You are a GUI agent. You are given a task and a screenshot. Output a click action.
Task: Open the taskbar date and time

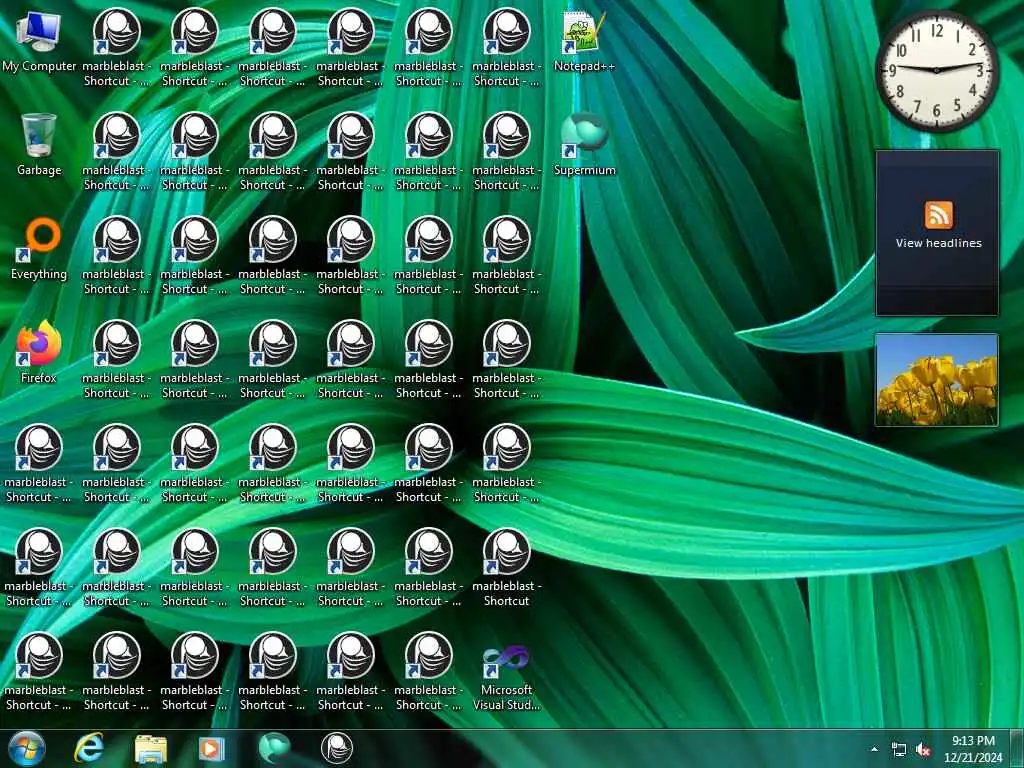click(973, 749)
